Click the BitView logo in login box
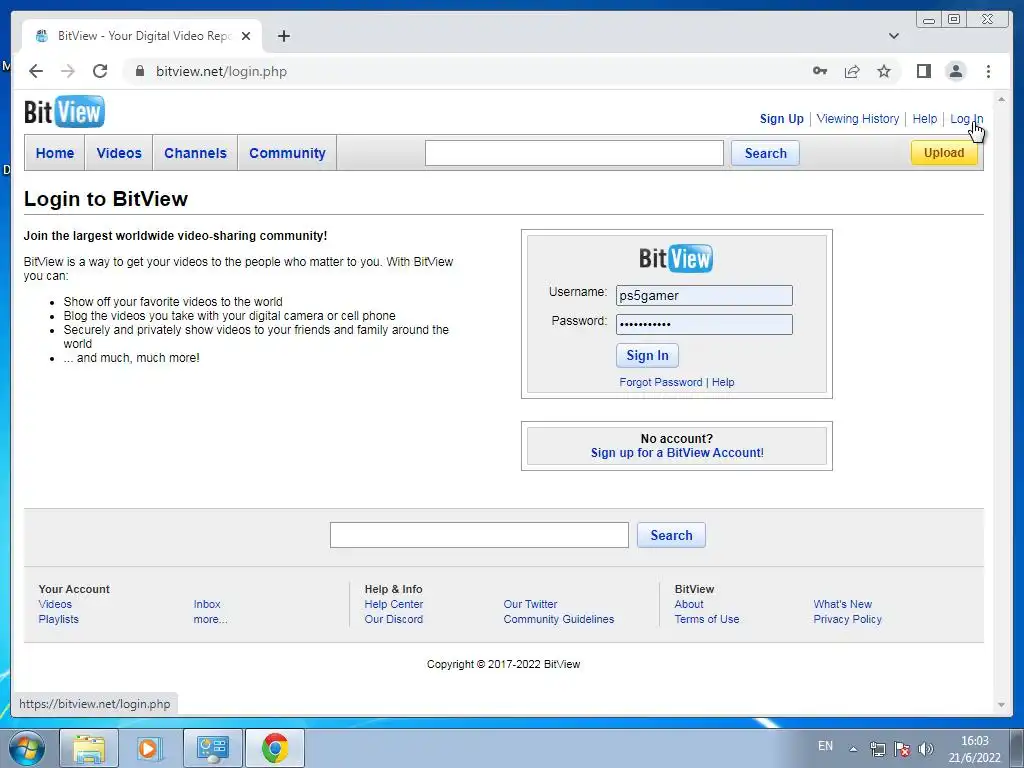 pyautogui.click(x=676, y=258)
